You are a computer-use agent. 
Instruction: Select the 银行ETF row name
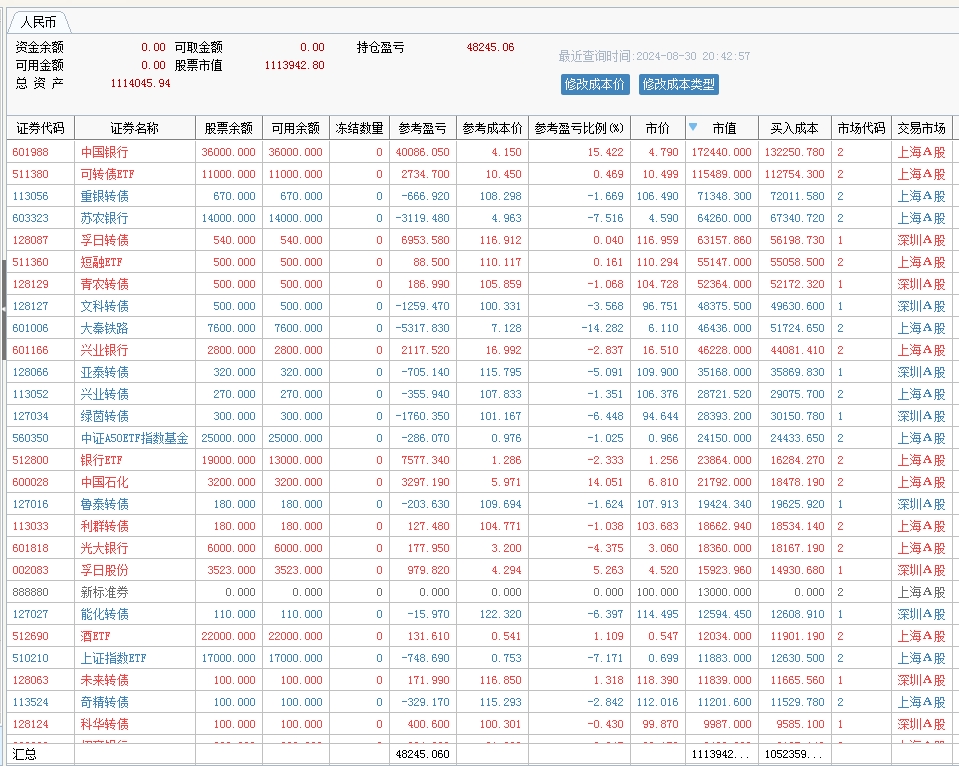coord(102,461)
